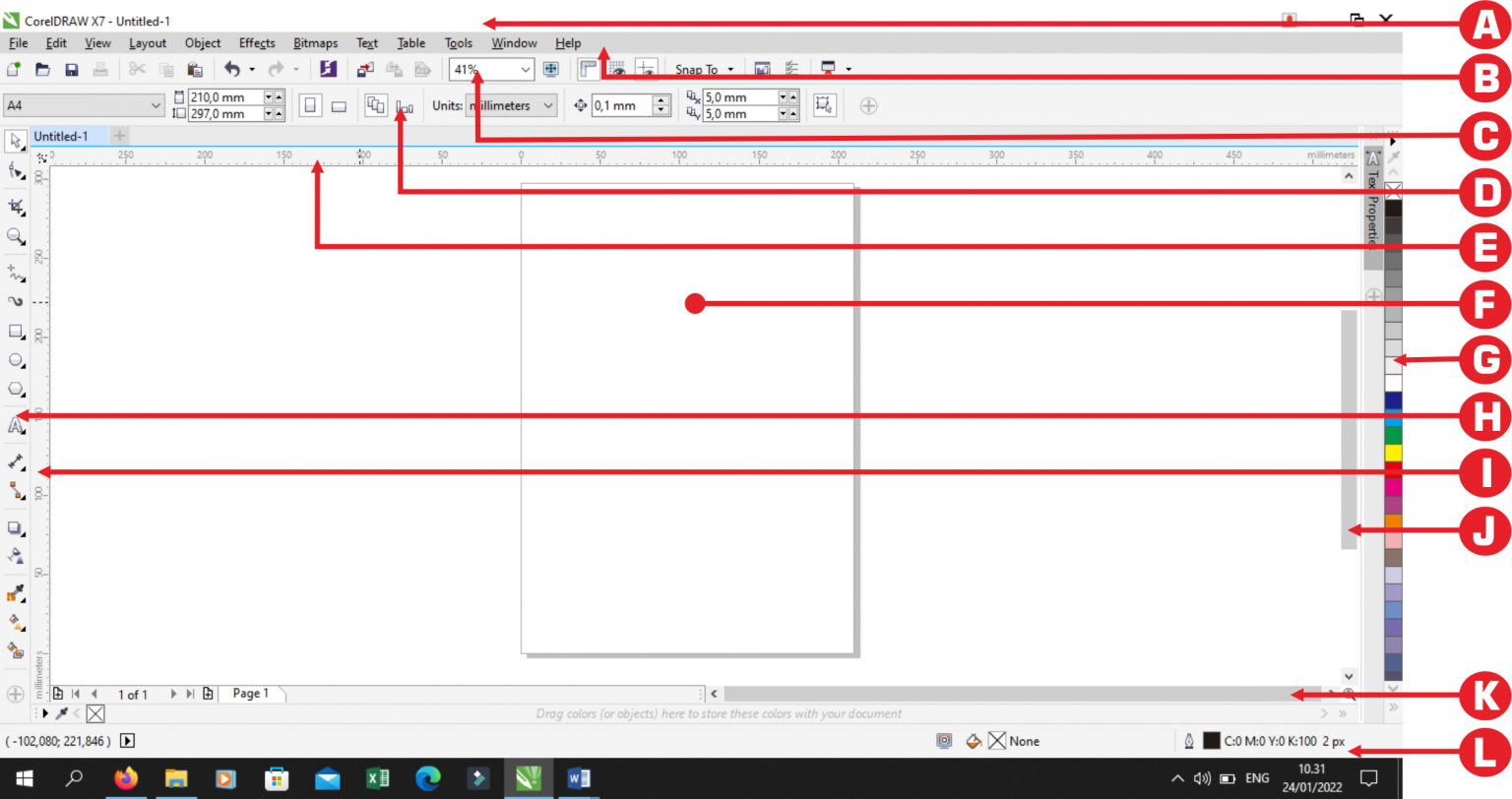Save the document using the Save icon
1512x799 pixels.
click(71, 68)
